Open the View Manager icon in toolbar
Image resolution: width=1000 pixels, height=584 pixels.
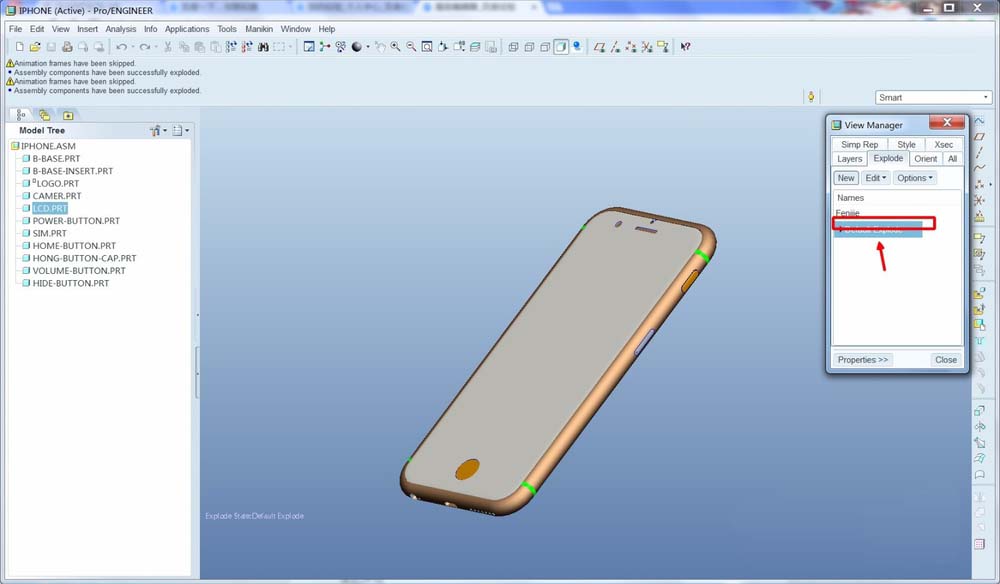(490, 47)
